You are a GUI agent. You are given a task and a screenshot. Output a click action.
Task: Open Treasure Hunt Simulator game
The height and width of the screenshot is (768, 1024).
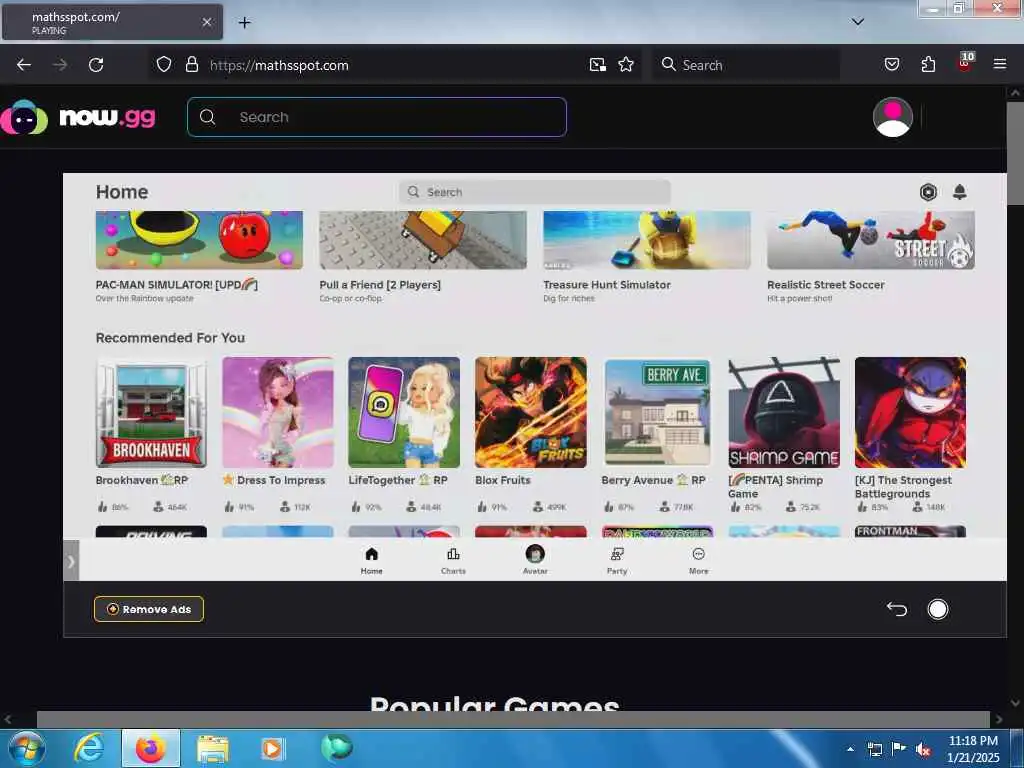click(x=647, y=240)
